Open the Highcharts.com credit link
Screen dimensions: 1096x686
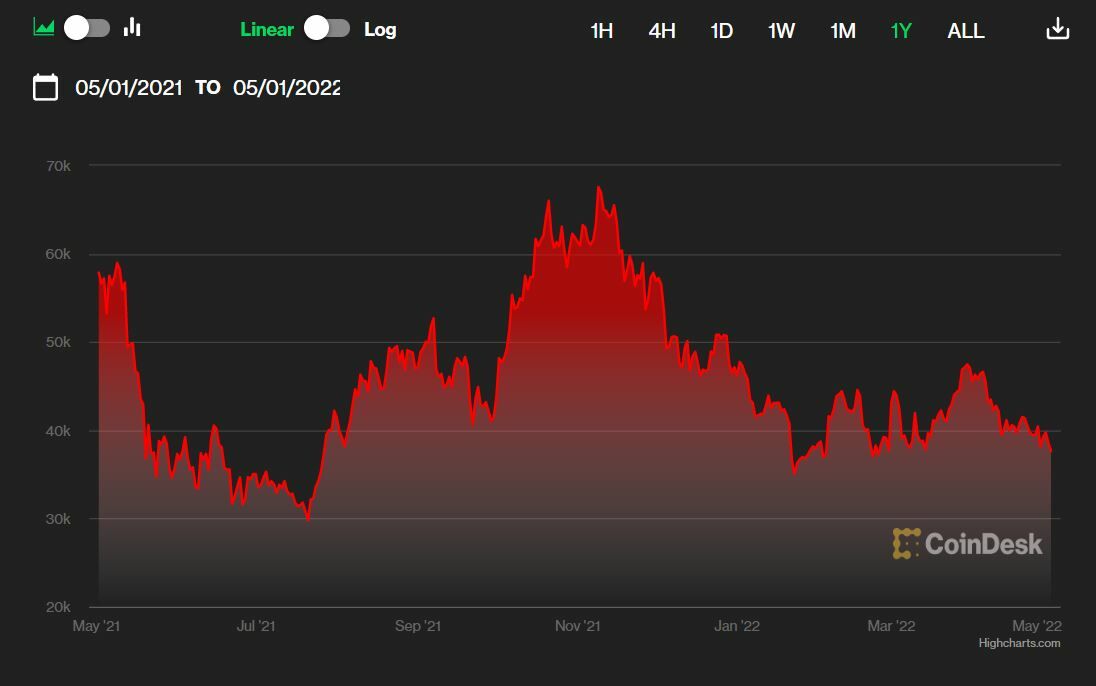[x=1019, y=643]
